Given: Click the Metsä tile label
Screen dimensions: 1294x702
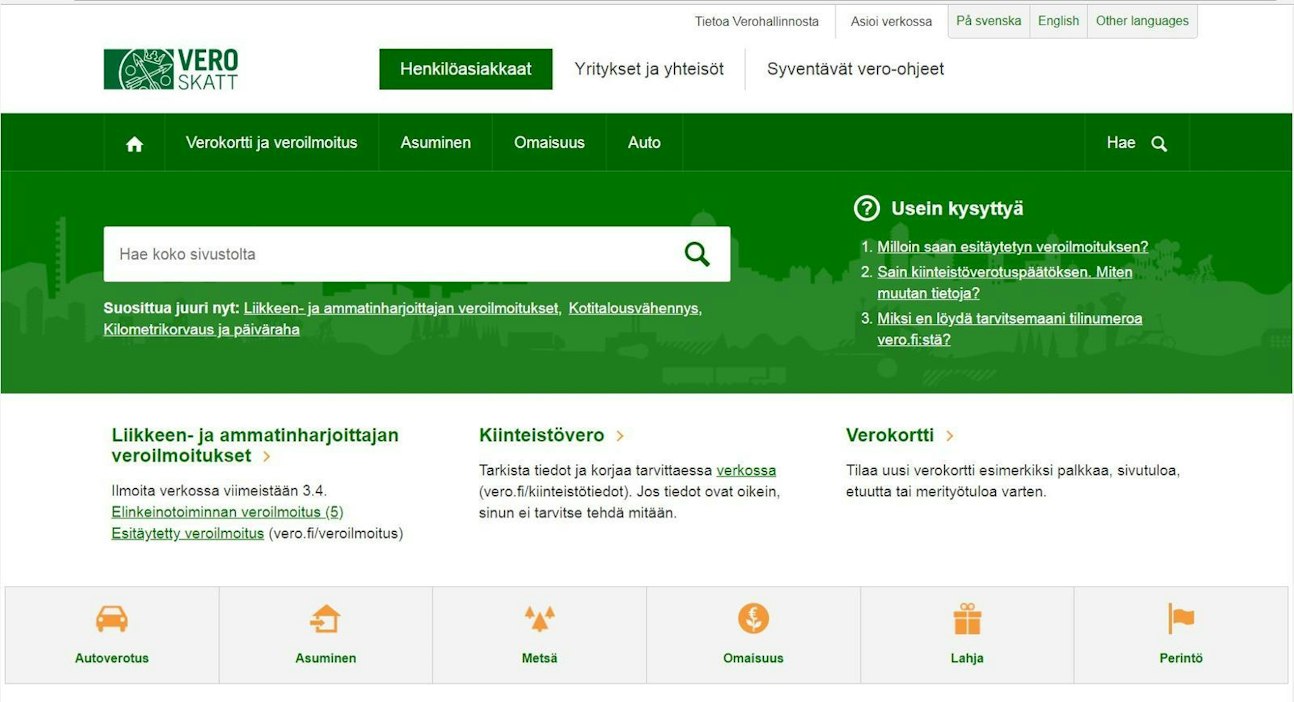Looking at the screenshot, I should coord(540,658).
